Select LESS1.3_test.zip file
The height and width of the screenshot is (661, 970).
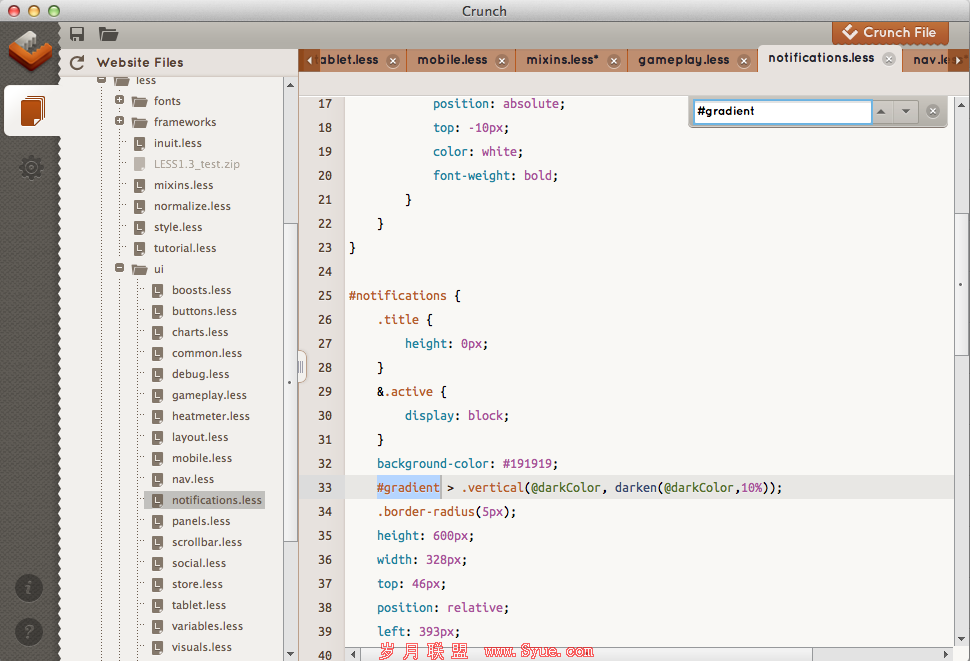coord(196,164)
